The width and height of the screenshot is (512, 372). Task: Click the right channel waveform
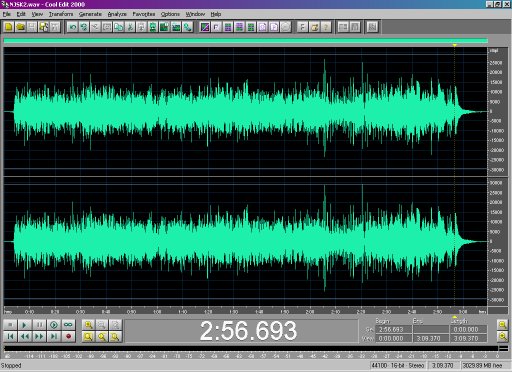pyautogui.click(x=245, y=241)
